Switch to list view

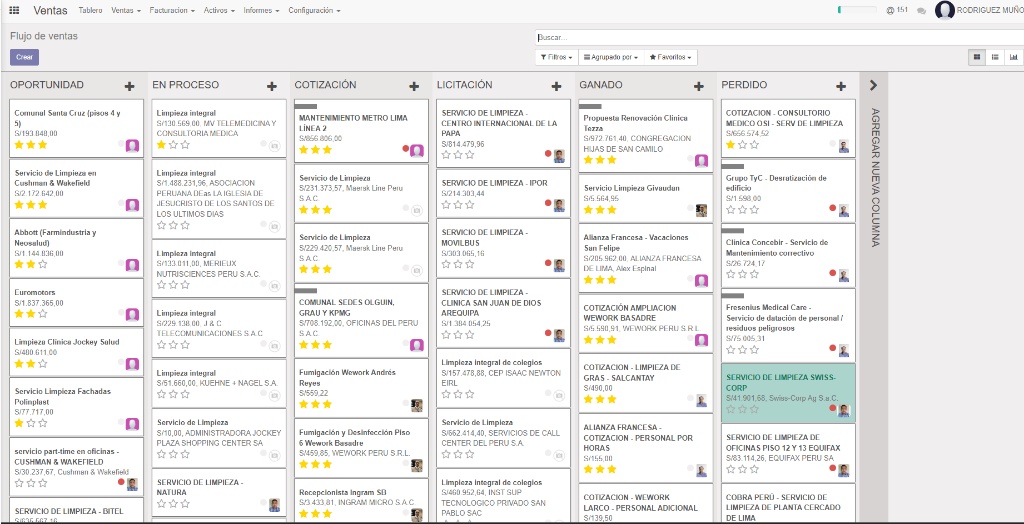tap(995, 57)
